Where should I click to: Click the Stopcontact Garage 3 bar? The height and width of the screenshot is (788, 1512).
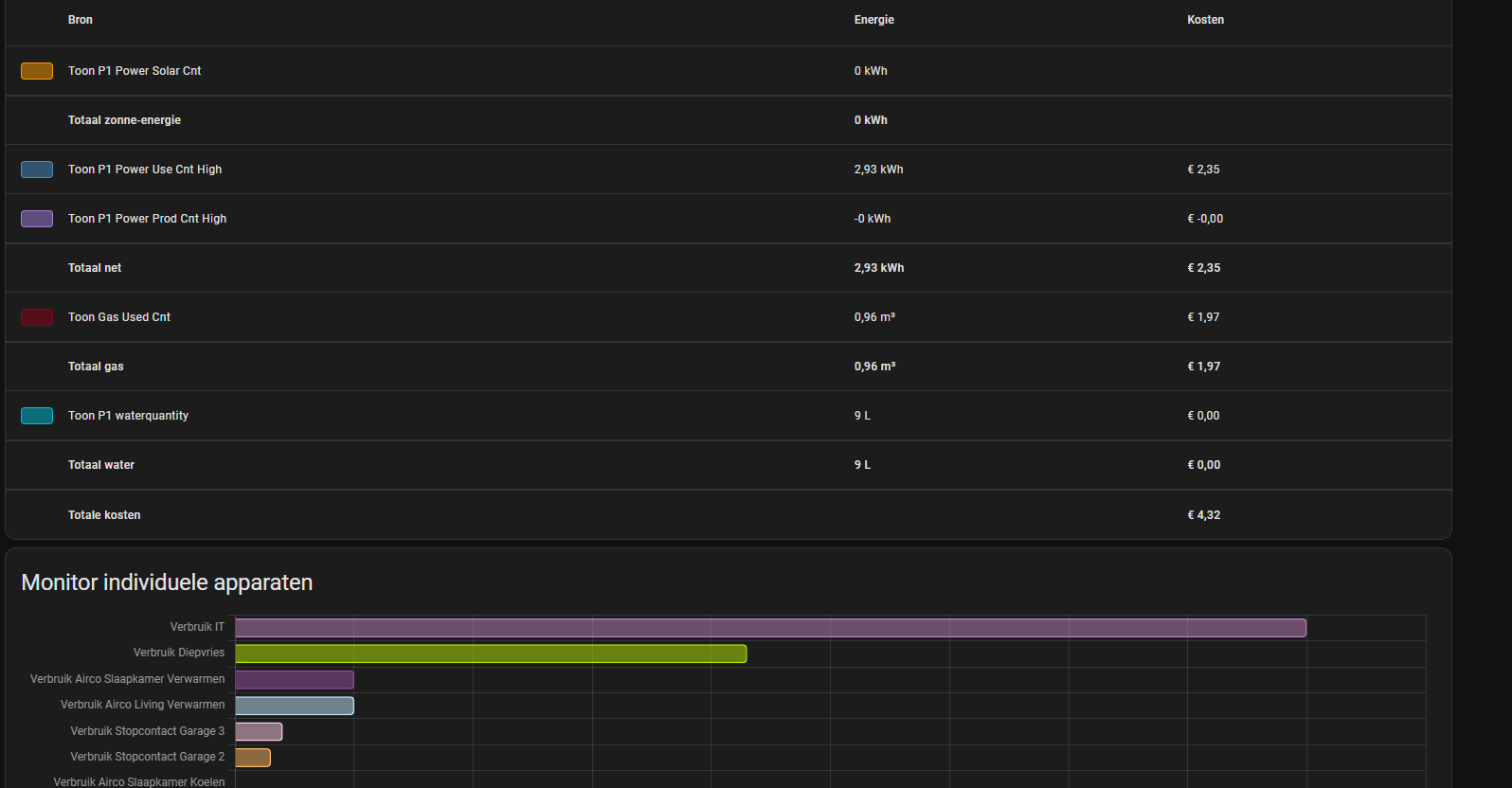pos(259,731)
